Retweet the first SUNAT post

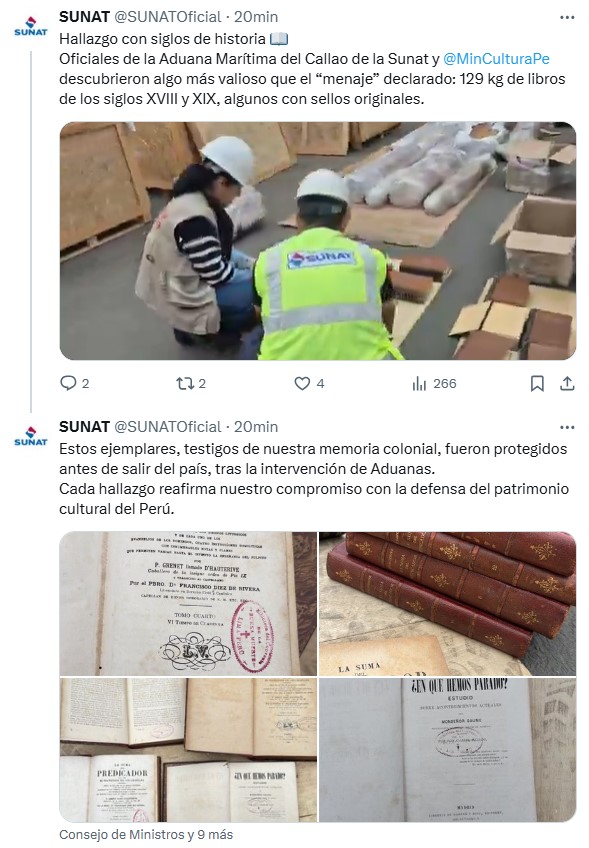coord(185,383)
